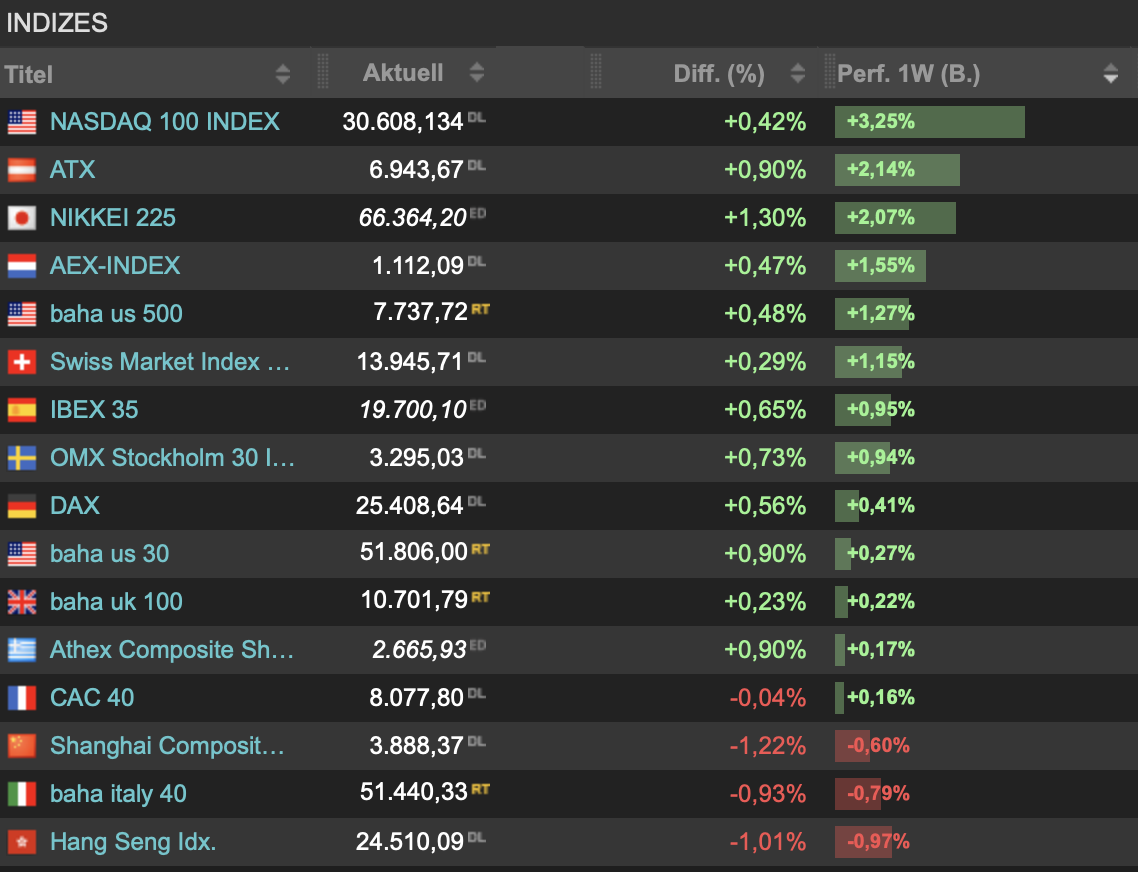Open the baha us 500 link

(x=116, y=313)
